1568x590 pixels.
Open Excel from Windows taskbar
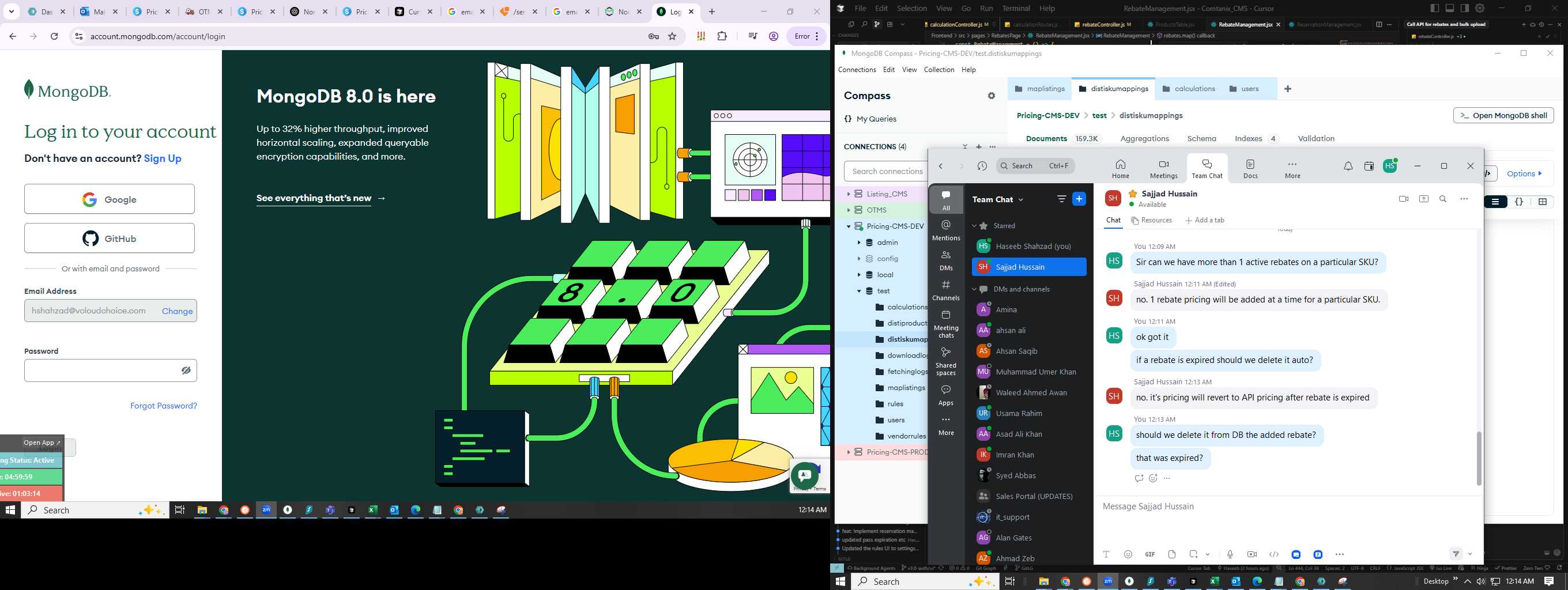[x=1215, y=581]
